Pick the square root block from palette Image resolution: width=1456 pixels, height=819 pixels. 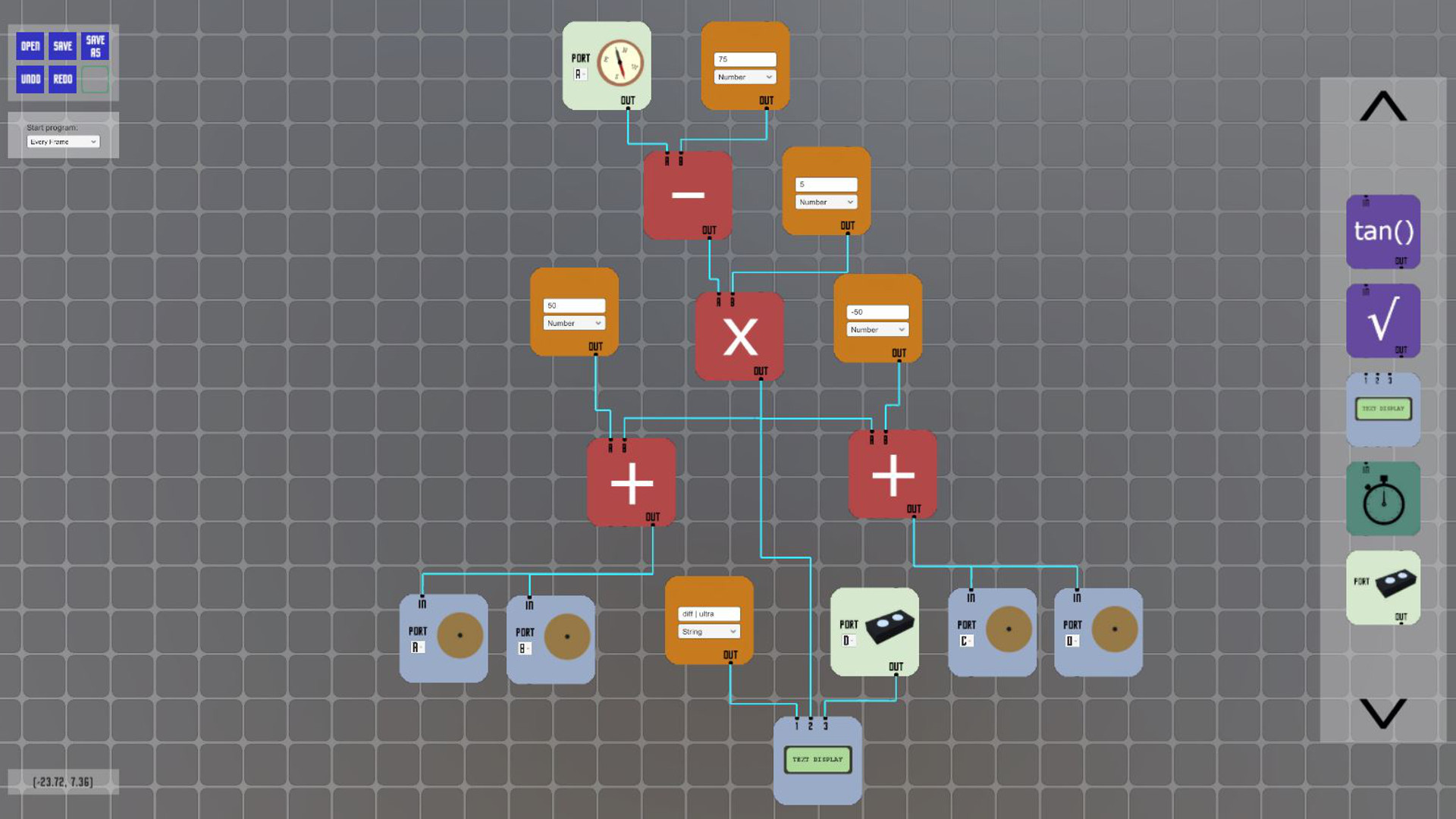click(x=1383, y=321)
